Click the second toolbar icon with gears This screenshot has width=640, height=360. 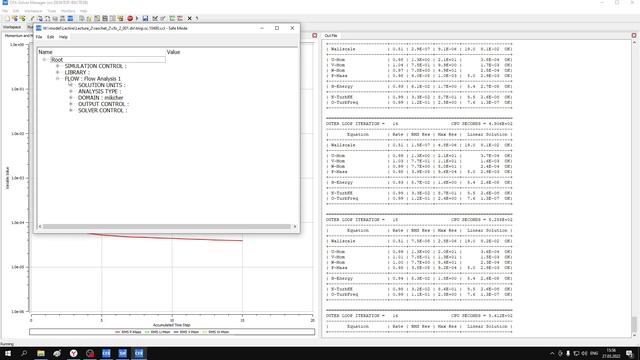coord(15,18)
